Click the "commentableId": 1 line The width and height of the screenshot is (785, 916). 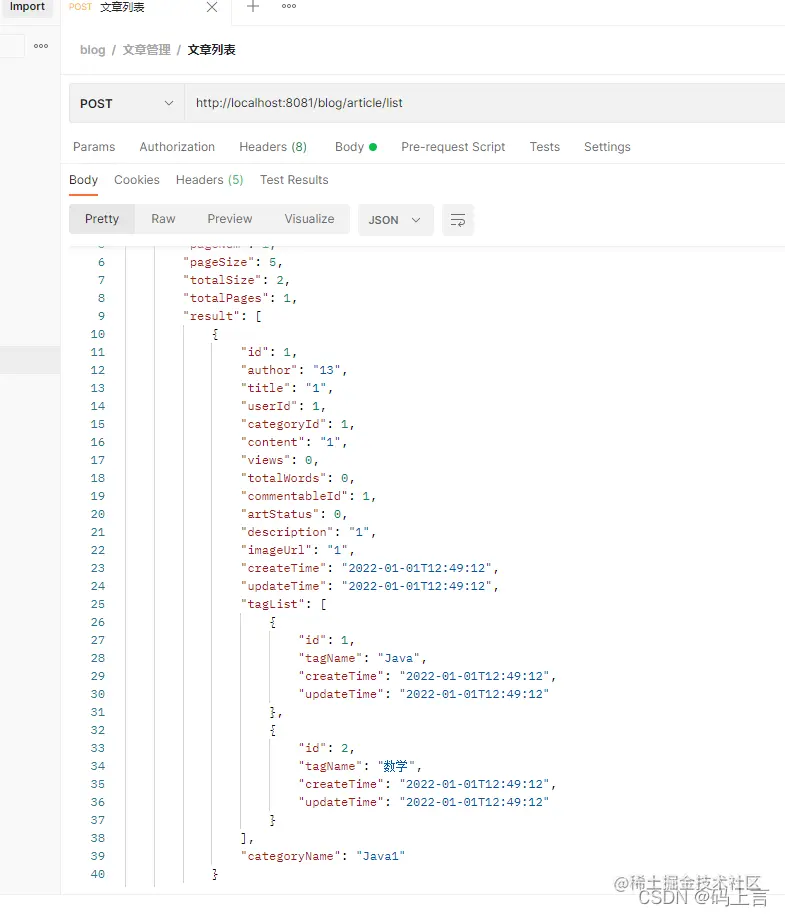pos(308,497)
